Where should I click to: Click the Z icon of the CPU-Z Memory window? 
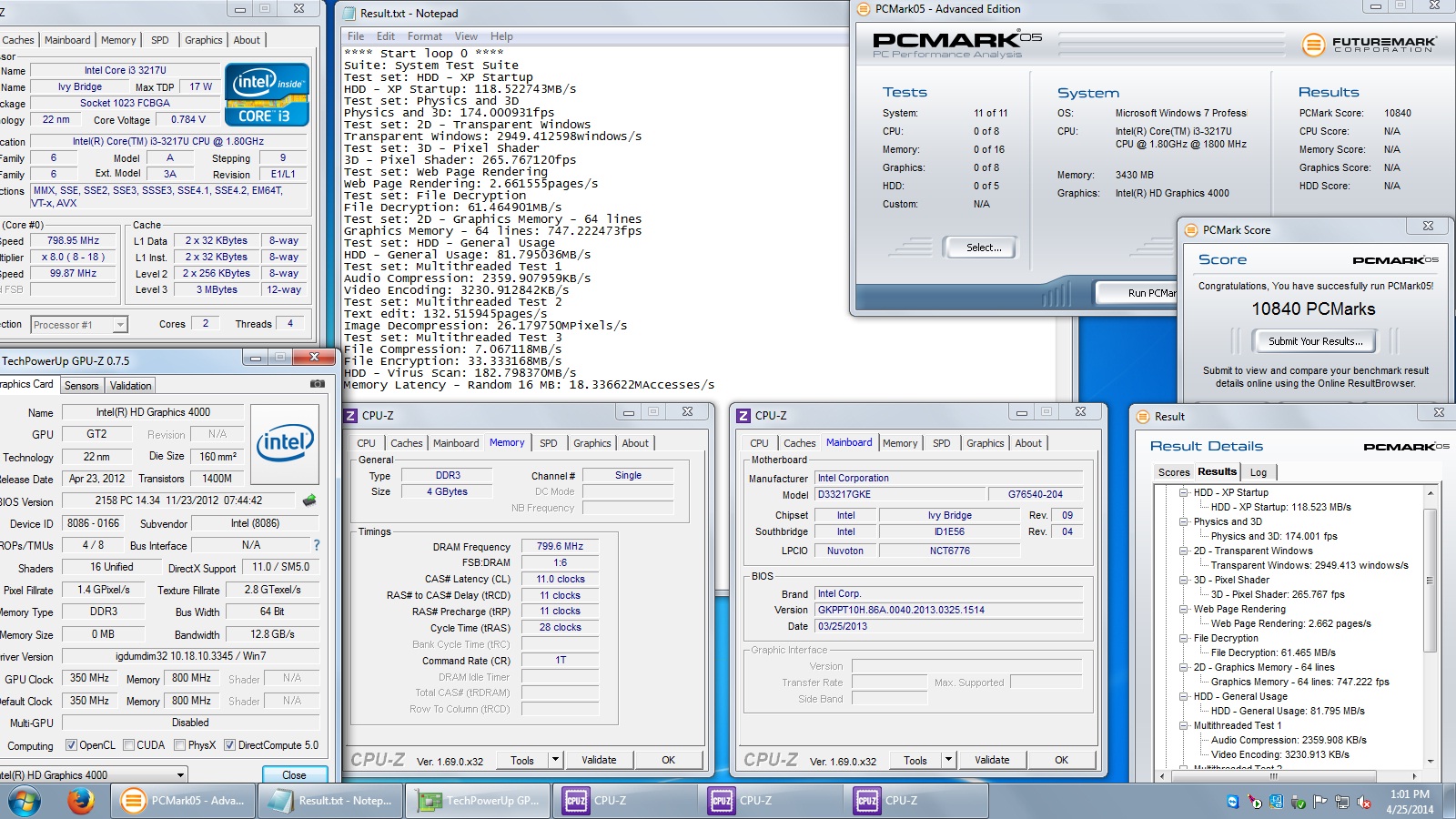tap(351, 416)
